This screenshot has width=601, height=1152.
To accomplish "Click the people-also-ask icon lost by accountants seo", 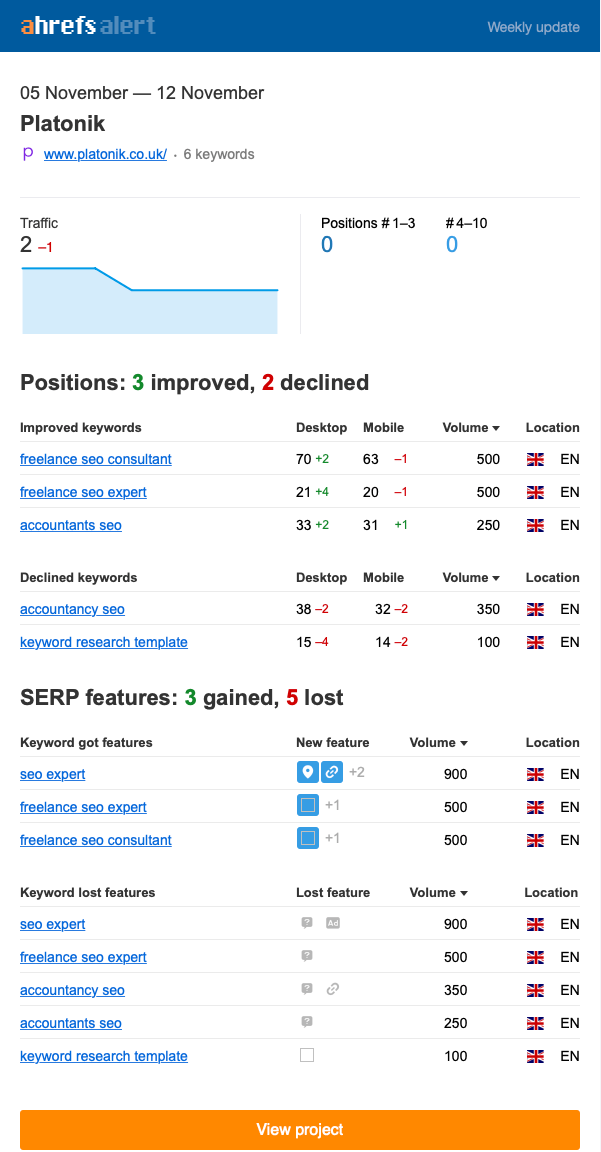I will click(x=306, y=1023).
